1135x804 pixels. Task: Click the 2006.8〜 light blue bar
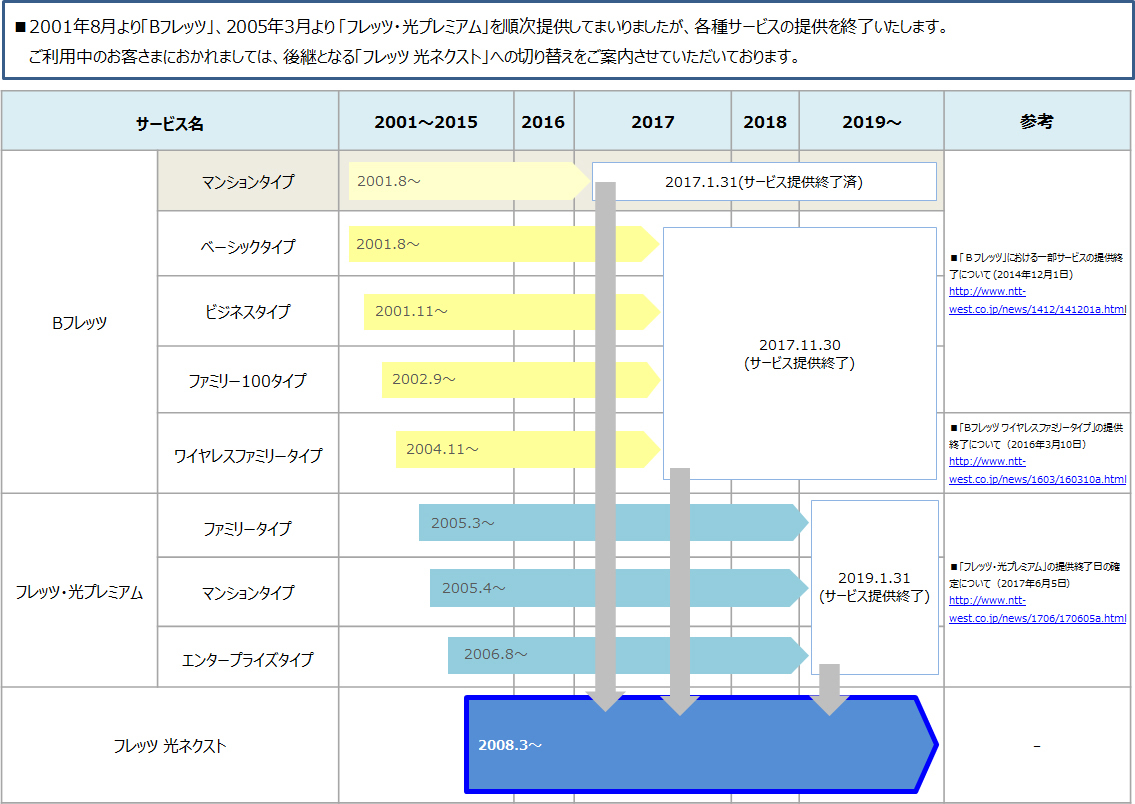pyautogui.click(x=628, y=655)
